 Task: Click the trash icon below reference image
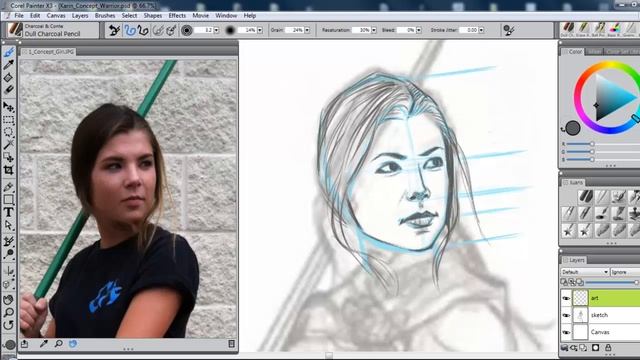(x=231, y=344)
